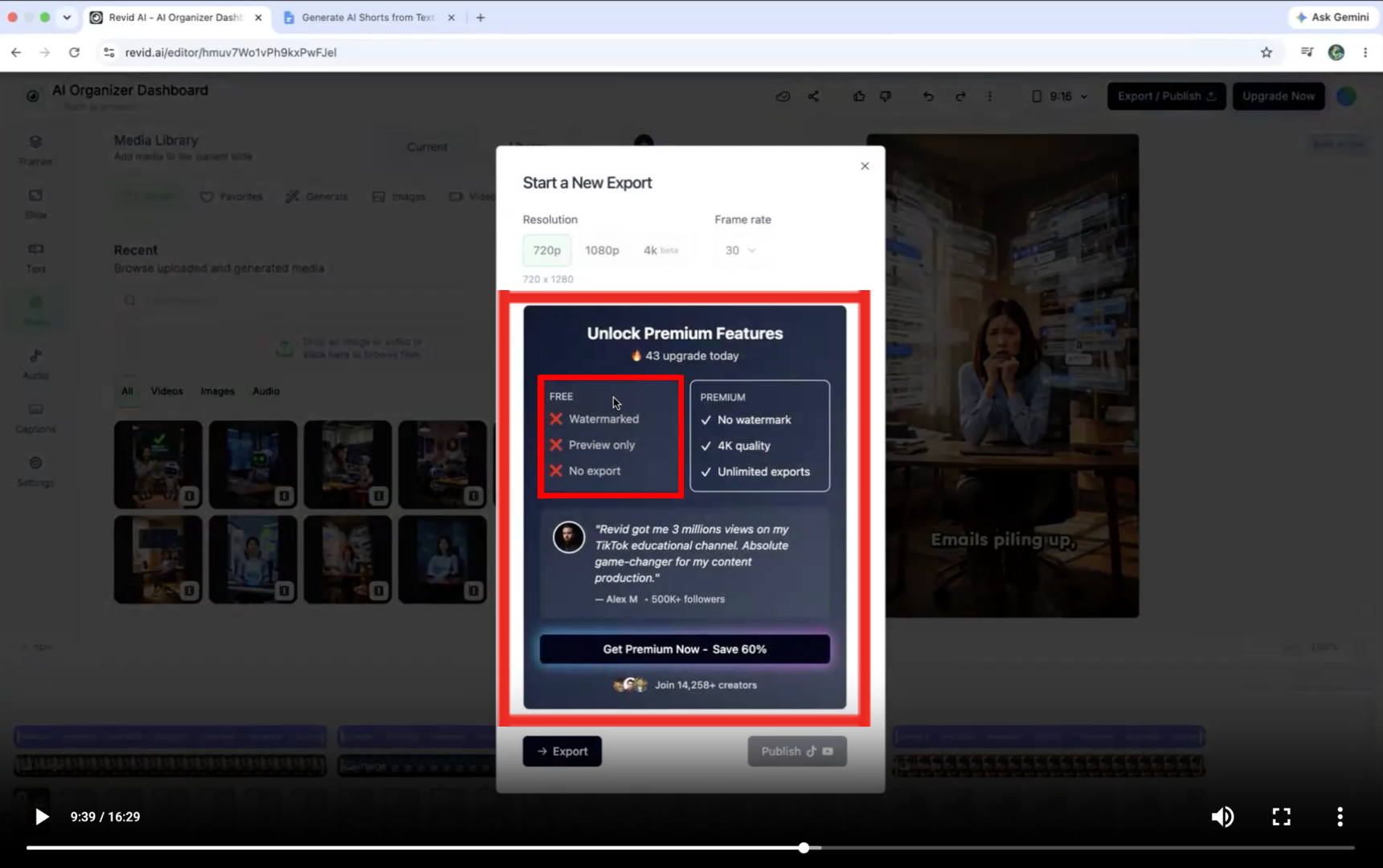Click the Join 14,258+ creators text

[x=706, y=685]
